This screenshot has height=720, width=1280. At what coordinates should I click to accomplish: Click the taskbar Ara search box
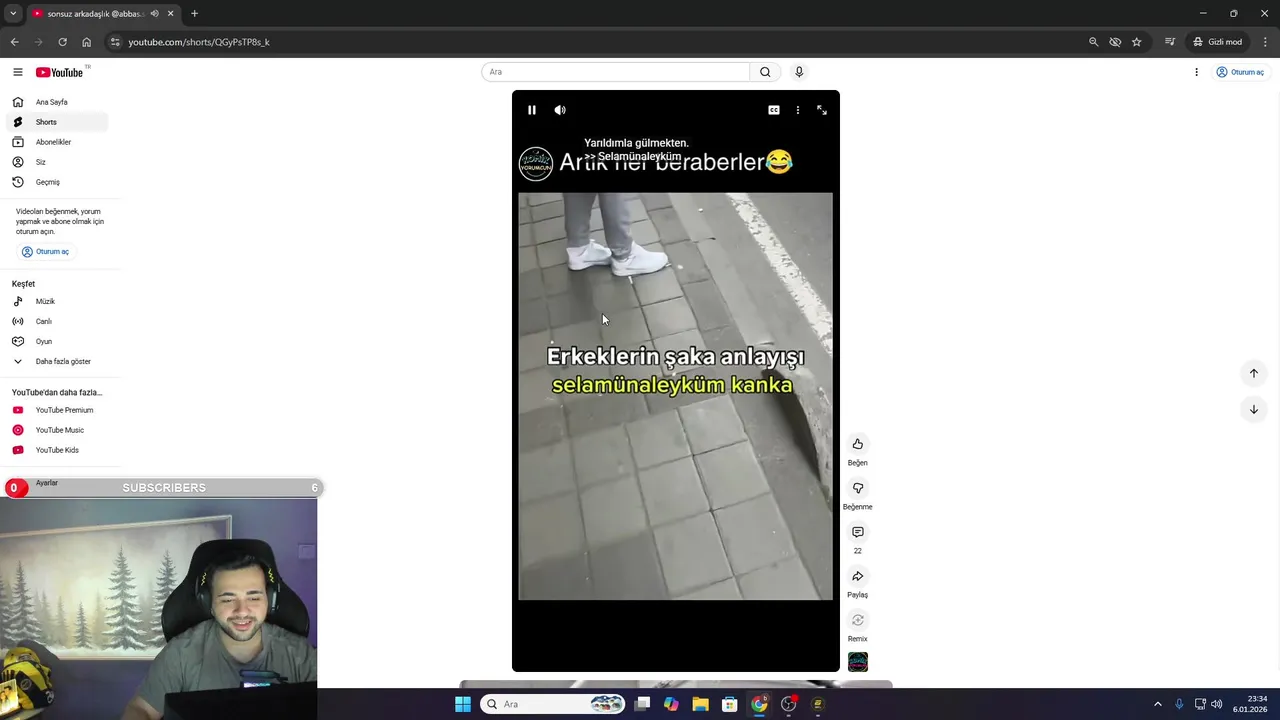pos(553,704)
